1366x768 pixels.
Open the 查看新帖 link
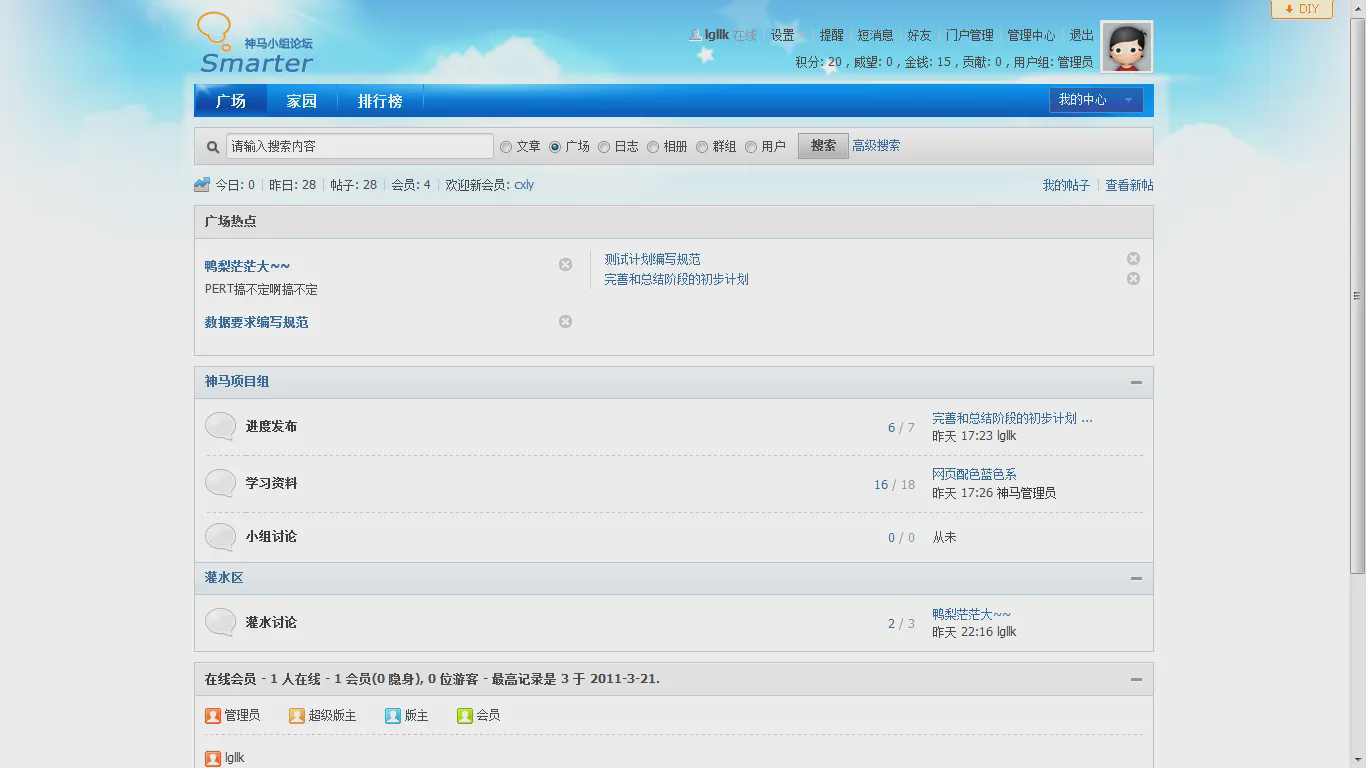1129,185
